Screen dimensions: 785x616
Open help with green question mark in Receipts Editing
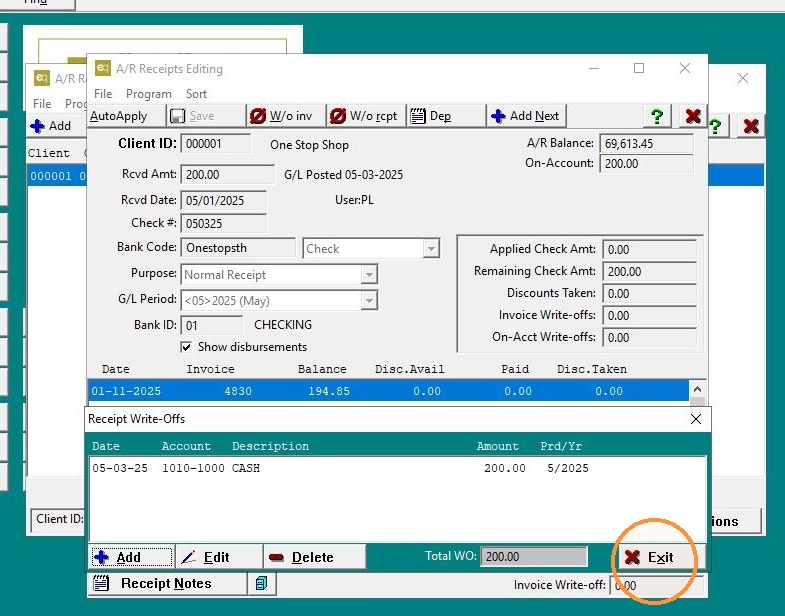(x=657, y=117)
